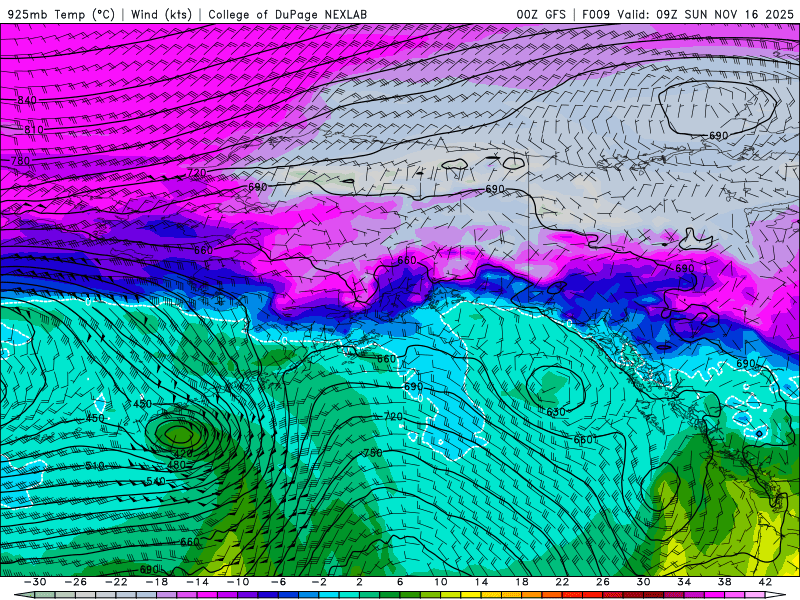
Task: Click the "College of DuPage NEXLAB" credit text
Action: tap(287, 15)
